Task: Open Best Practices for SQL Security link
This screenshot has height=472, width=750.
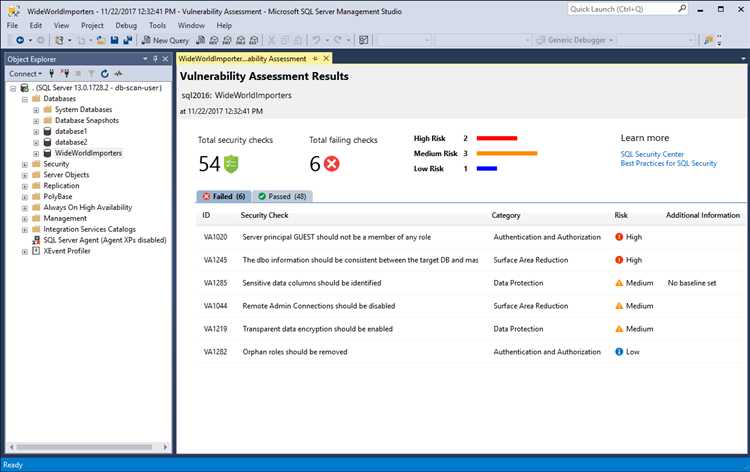Action: tap(668, 163)
